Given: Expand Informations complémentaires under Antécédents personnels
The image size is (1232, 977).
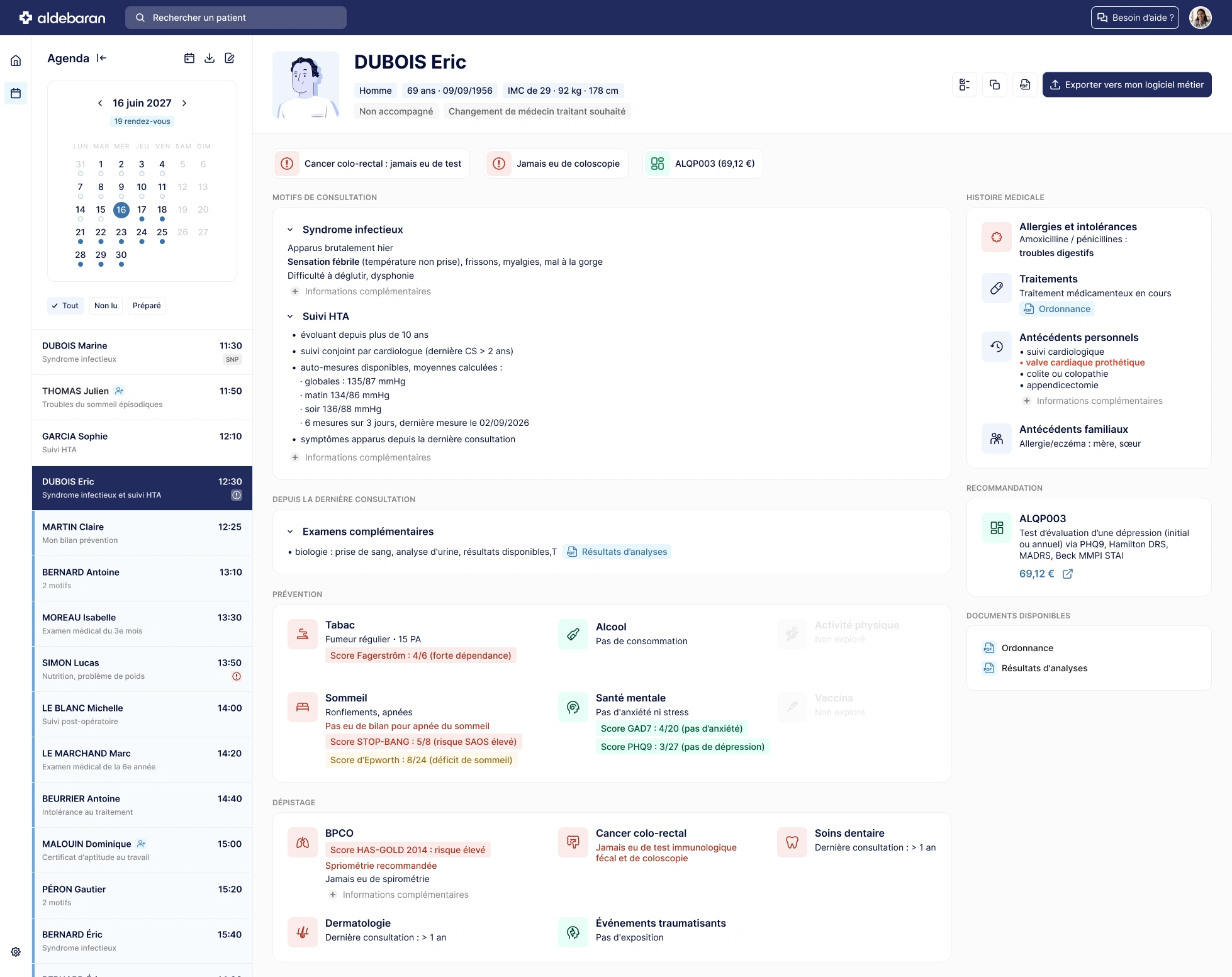Looking at the screenshot, I should 1092,401.
